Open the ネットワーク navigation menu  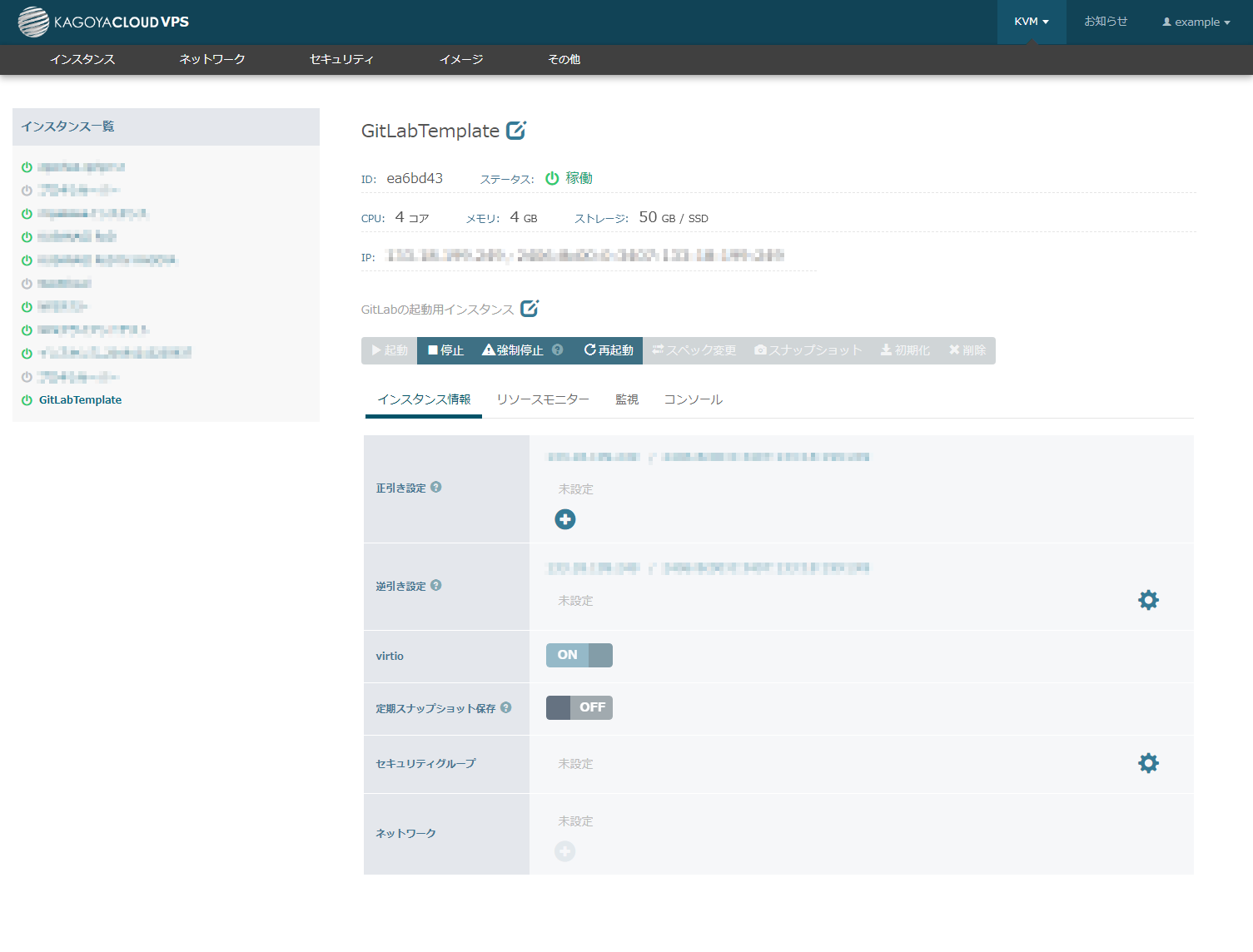click(212, 60)
